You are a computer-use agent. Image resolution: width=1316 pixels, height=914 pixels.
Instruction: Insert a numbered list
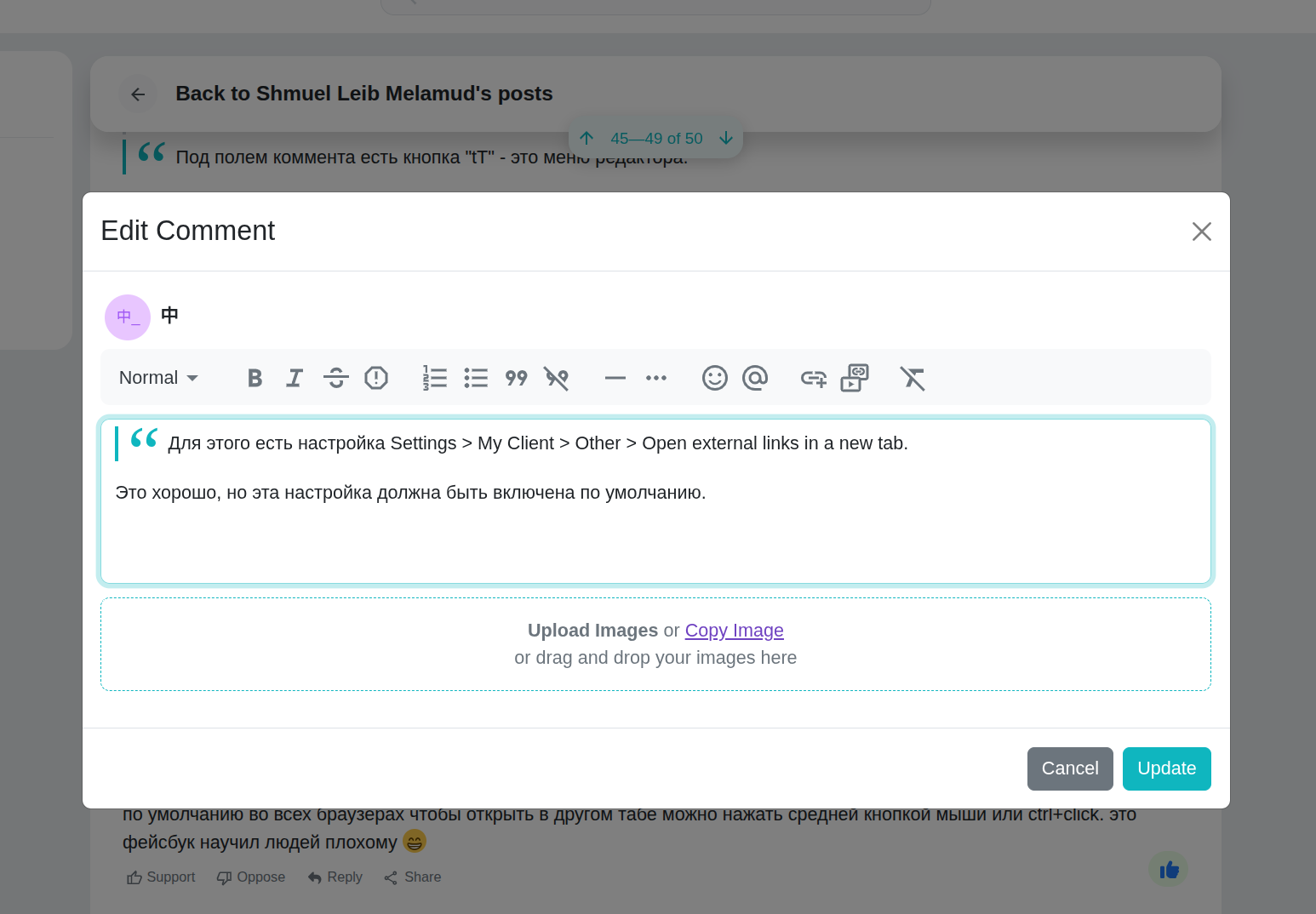435,378
